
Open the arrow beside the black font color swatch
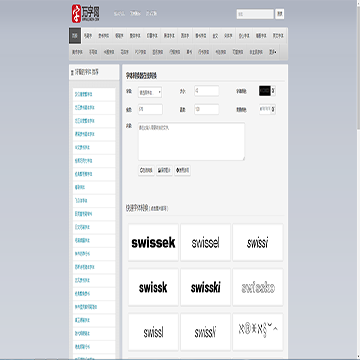pos(273,91)
